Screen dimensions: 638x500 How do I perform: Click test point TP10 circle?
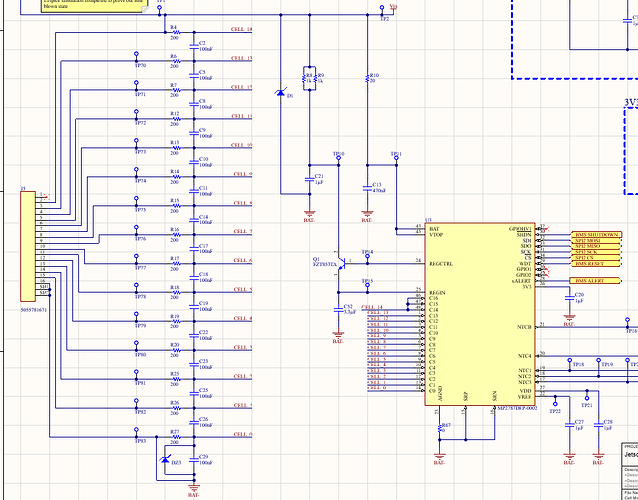[339, 158]
